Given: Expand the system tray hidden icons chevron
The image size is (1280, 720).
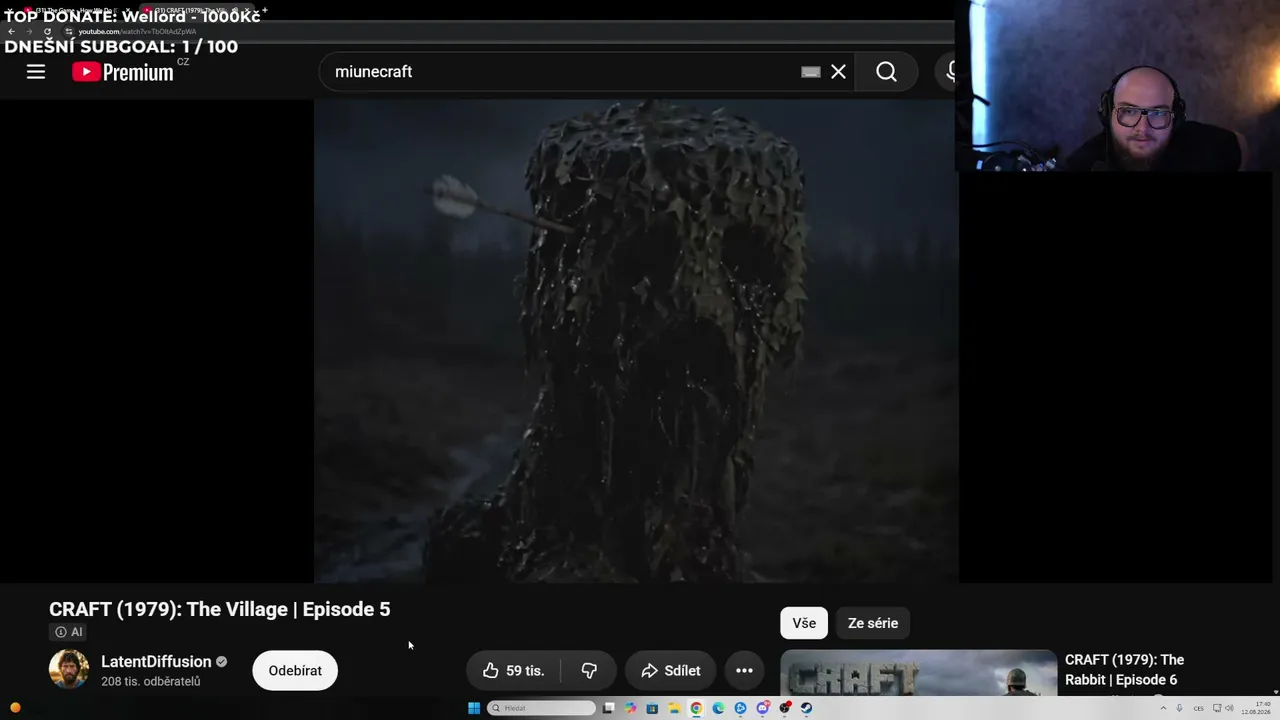Looking at the screenshot, I should (1163, 708).
